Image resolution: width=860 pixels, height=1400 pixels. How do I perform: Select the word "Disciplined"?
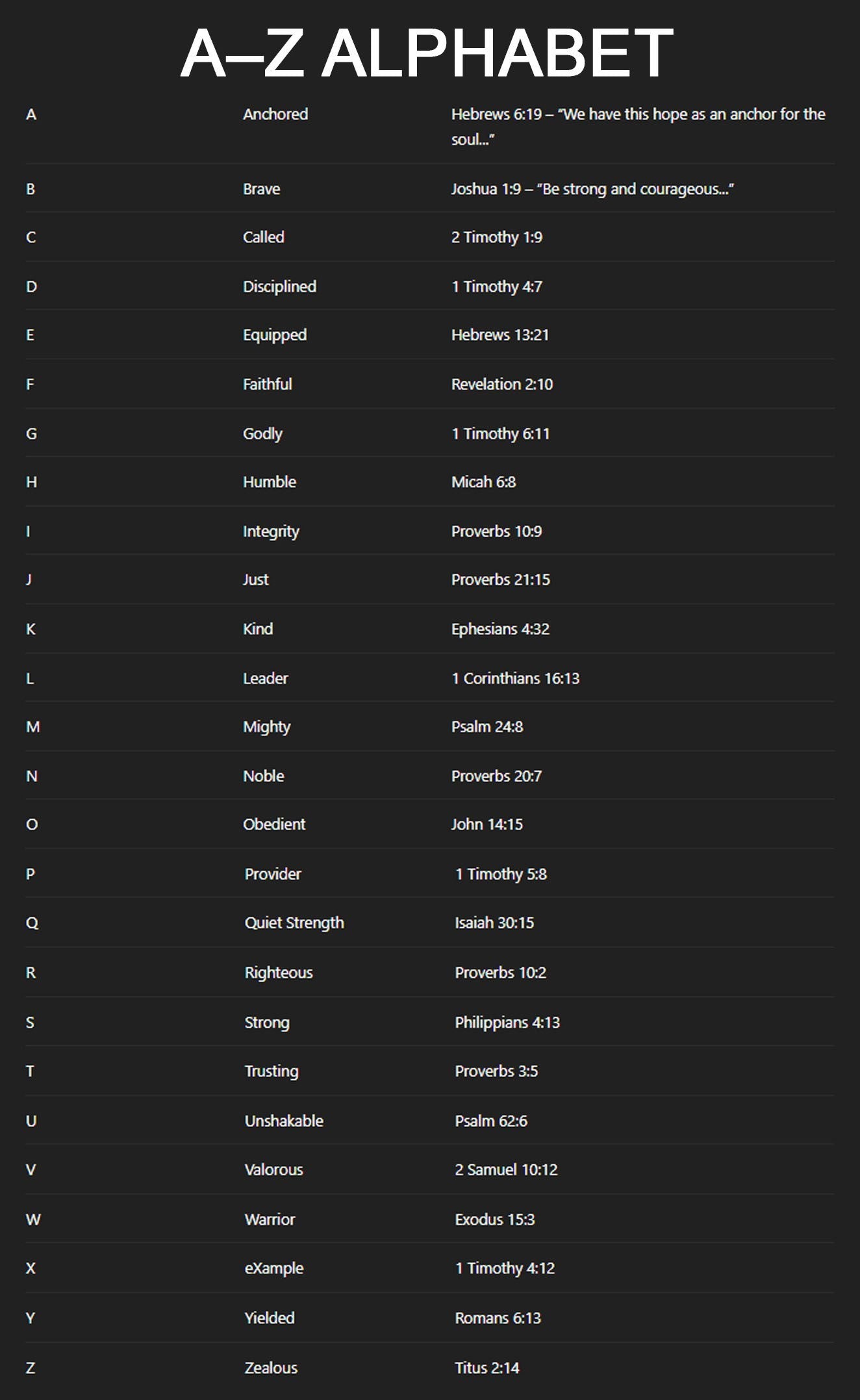279,286
